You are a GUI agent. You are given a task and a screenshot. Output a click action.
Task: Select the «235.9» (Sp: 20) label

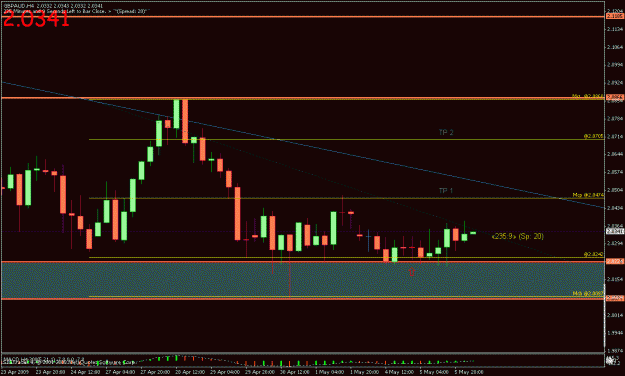518,236
